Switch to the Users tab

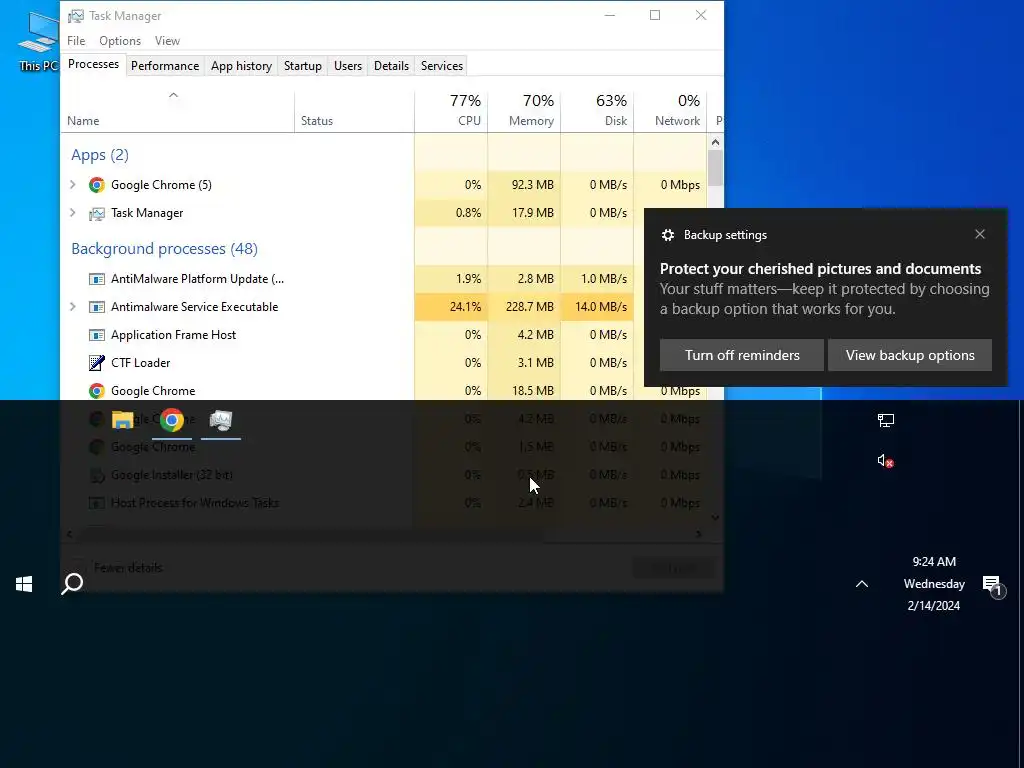click(347, 66)
